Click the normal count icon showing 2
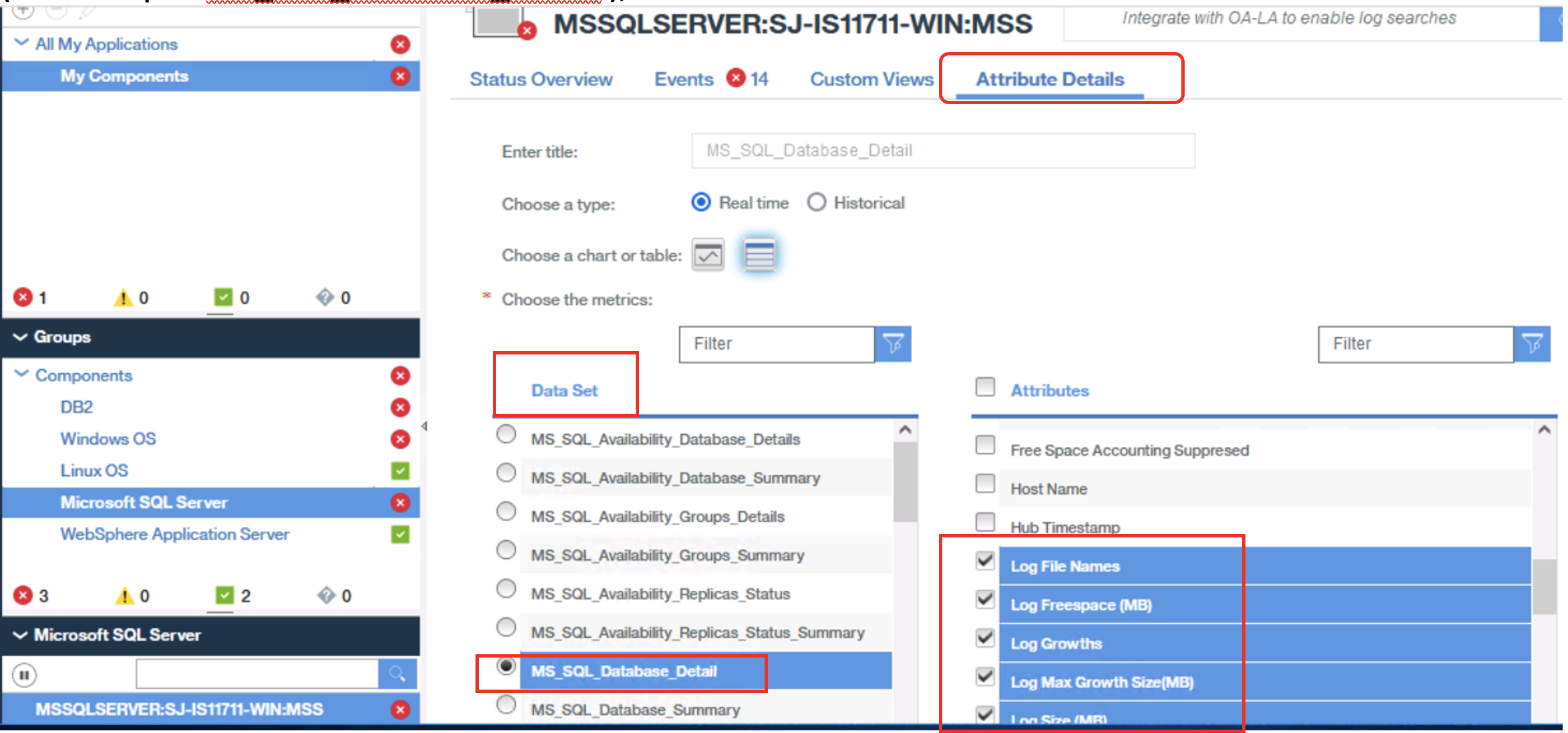The width and height of the screenshot is (1568, 733). (224, 595)
